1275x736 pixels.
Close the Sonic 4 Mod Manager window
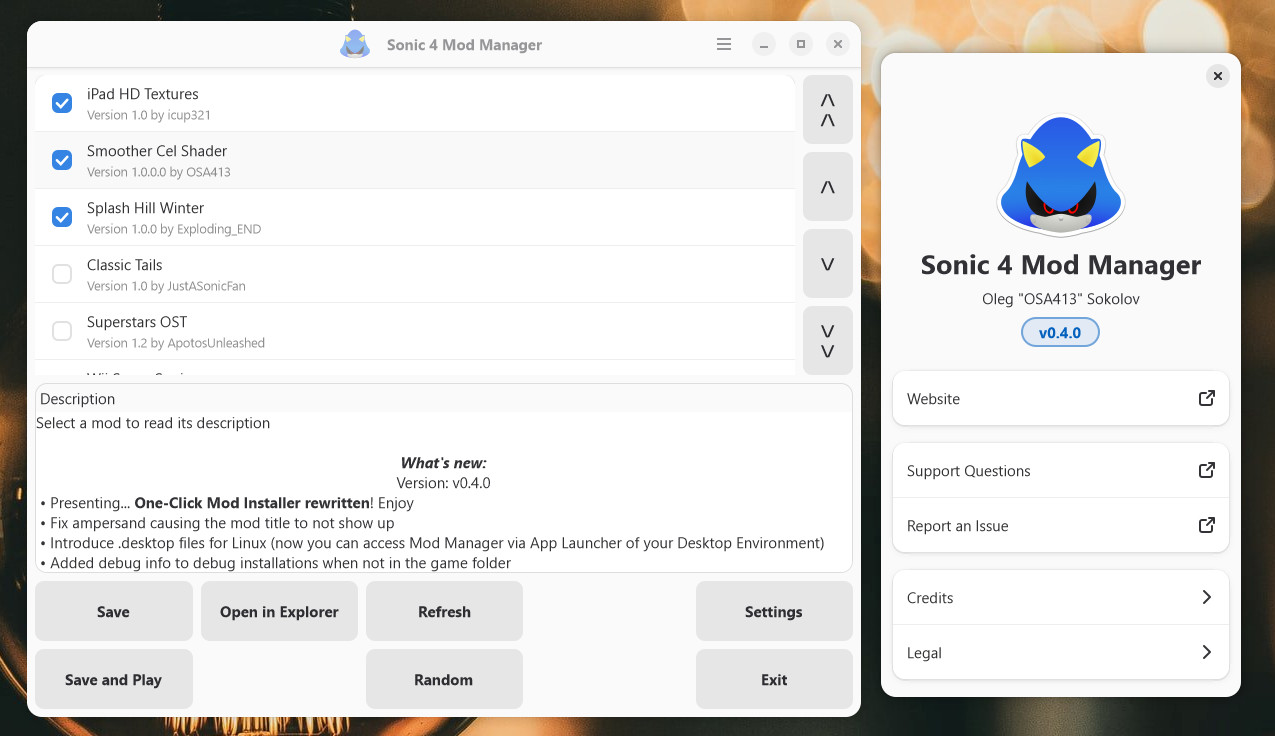(838, 44)
